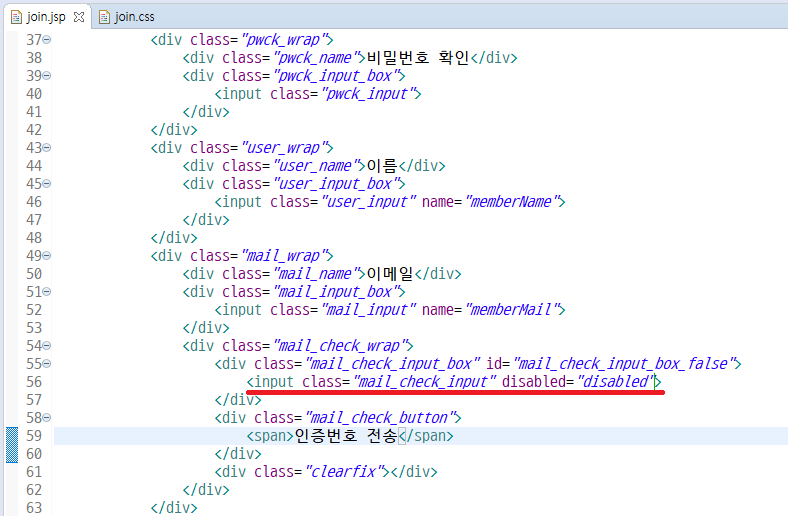Place cursor in "pwck_wrap" class value
788x516 pixels.
(286, 40)
